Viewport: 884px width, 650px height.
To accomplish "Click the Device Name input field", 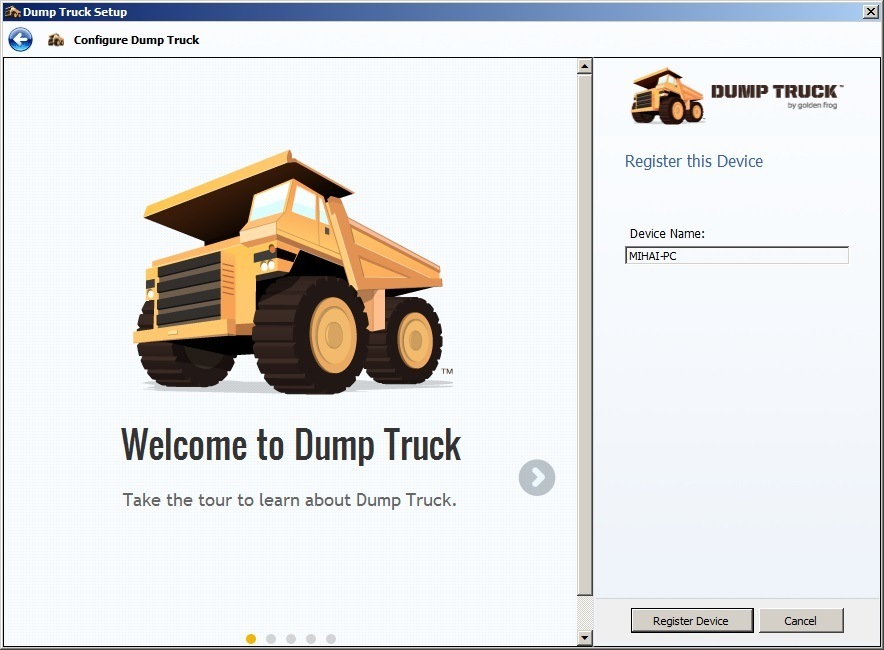I will tap(737, 255).
